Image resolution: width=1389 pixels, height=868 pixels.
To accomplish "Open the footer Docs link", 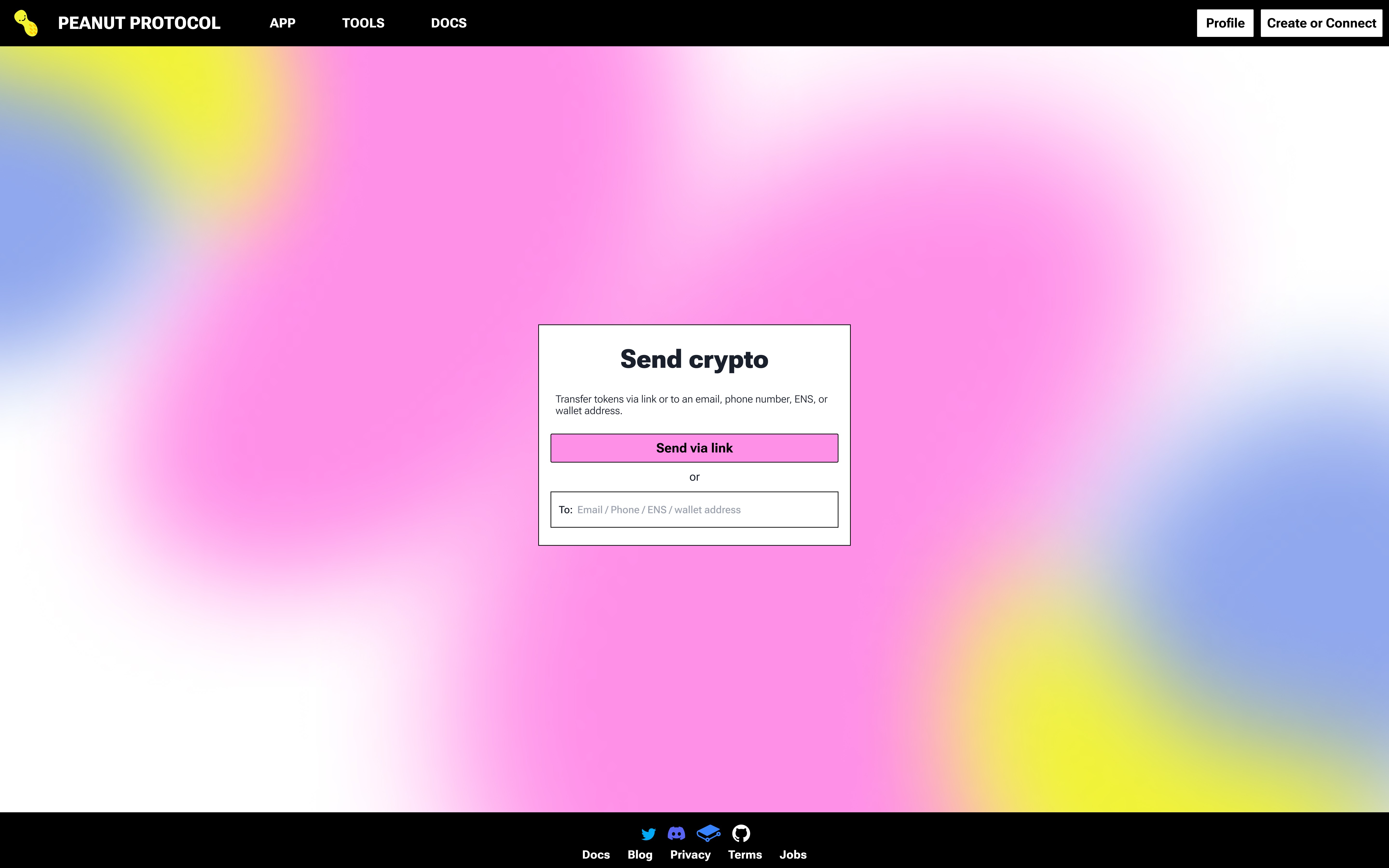I will pos(596,854).
